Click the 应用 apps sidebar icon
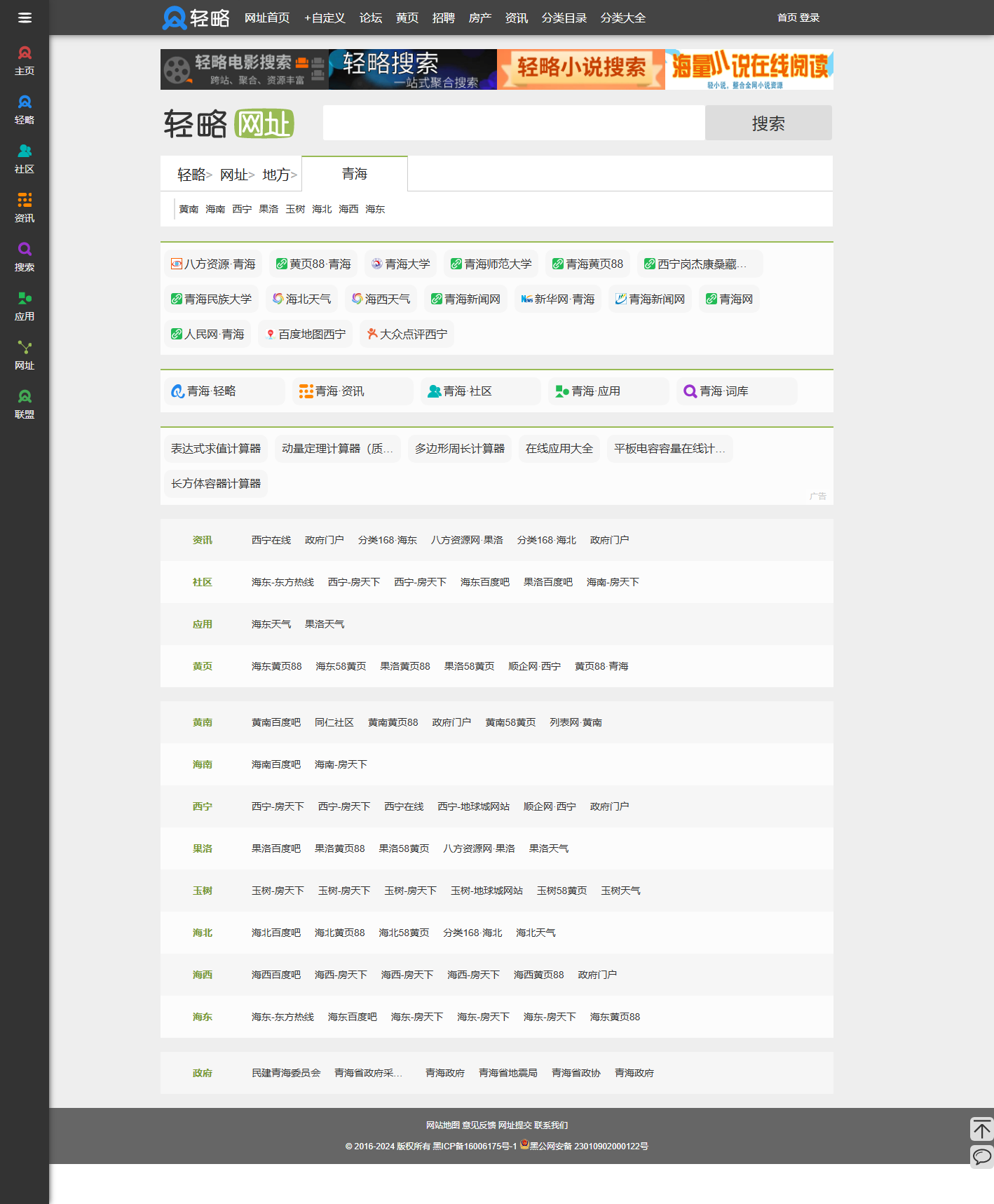 (25, 306)
